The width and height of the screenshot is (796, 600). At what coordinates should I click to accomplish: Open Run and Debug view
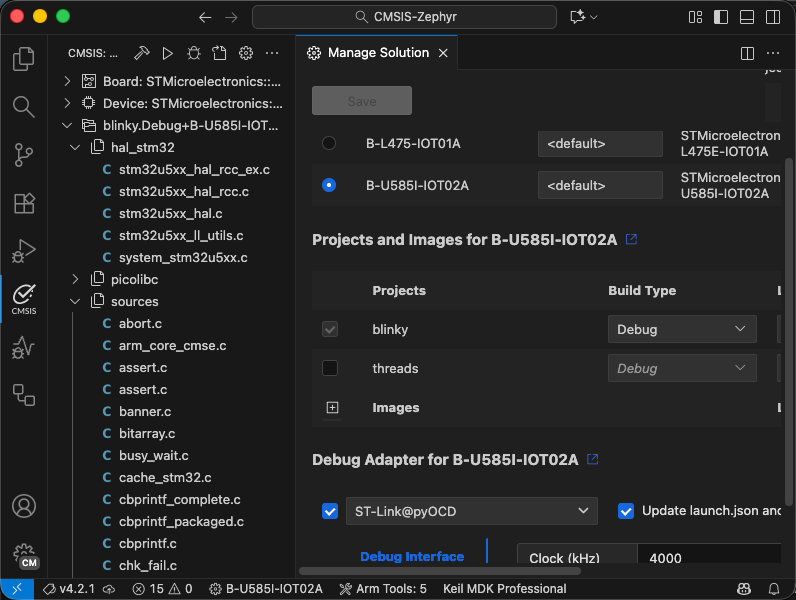[x=23, y=251]
